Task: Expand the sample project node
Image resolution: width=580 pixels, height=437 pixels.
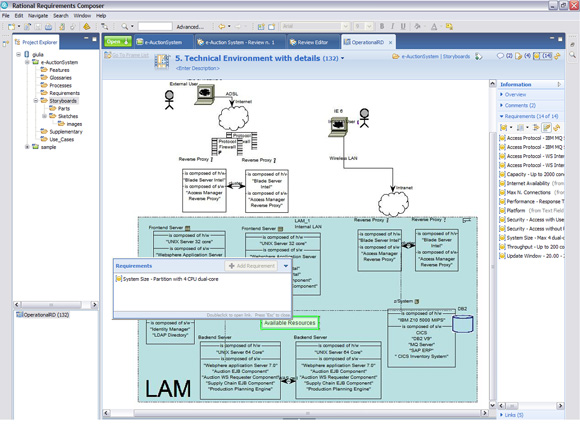Action: (27, 147)
